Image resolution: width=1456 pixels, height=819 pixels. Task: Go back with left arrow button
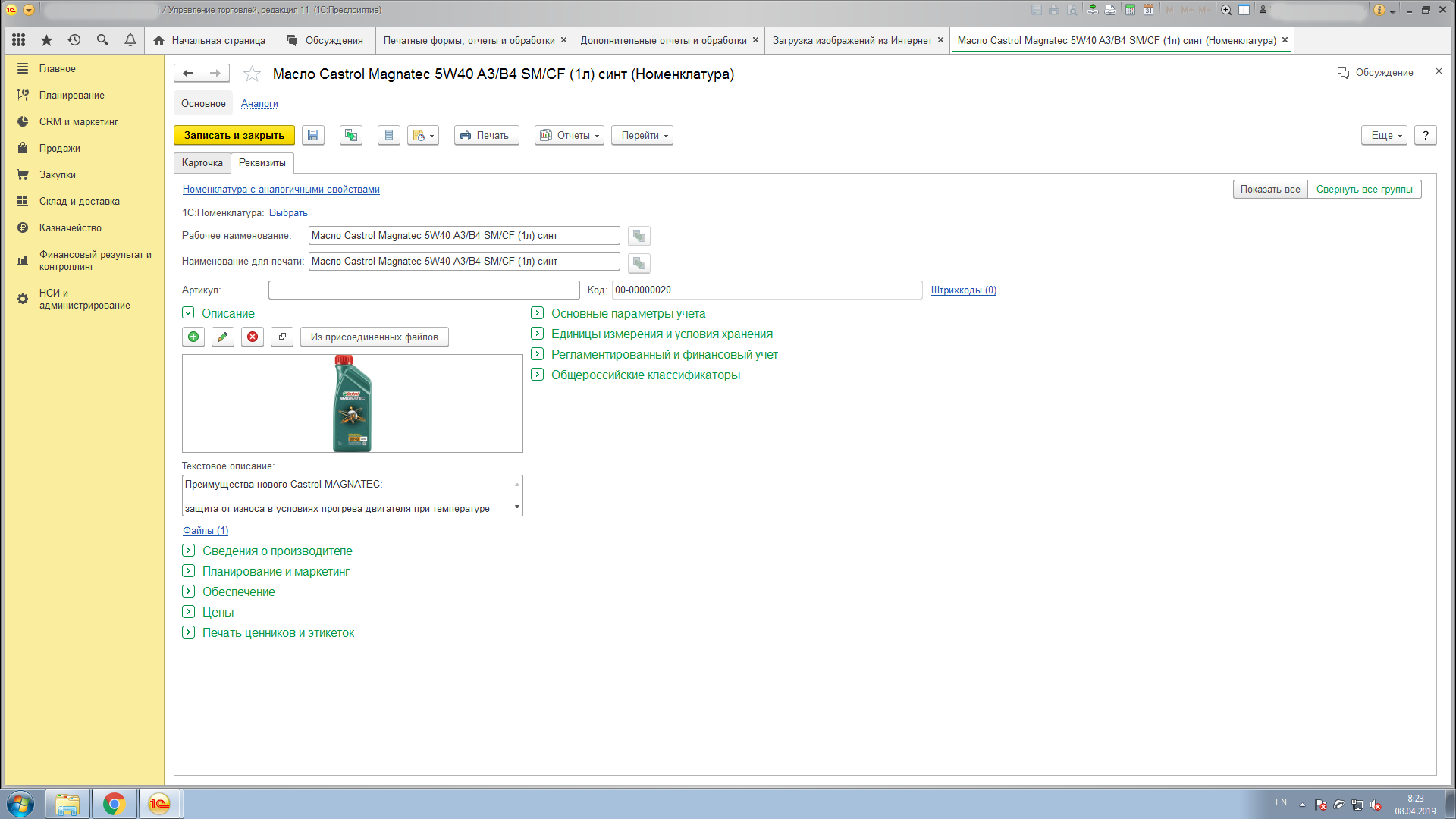pyautogui.click(x=188, y=73)
